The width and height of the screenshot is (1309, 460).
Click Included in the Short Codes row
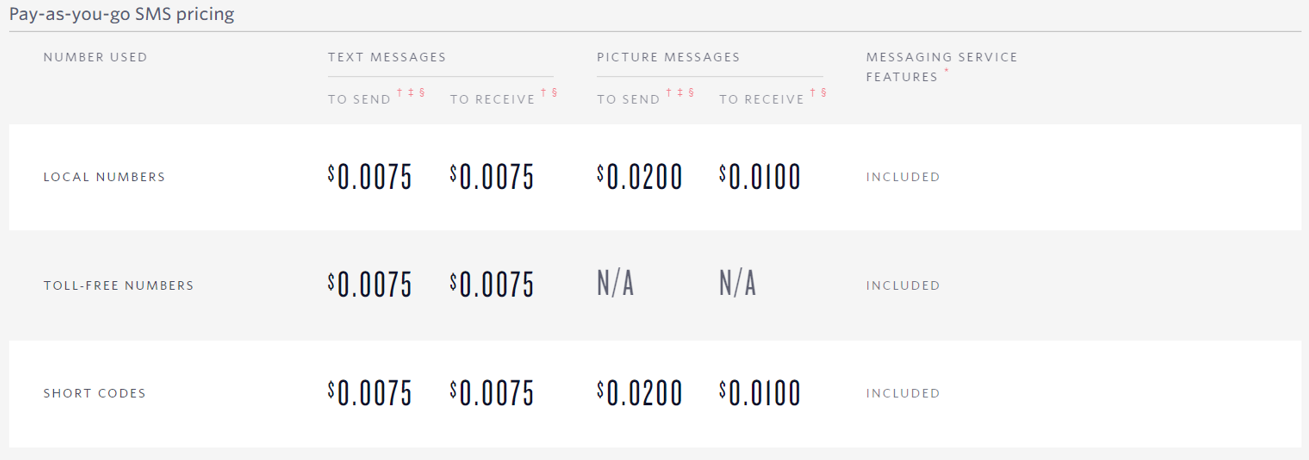(x=903, y=393)
